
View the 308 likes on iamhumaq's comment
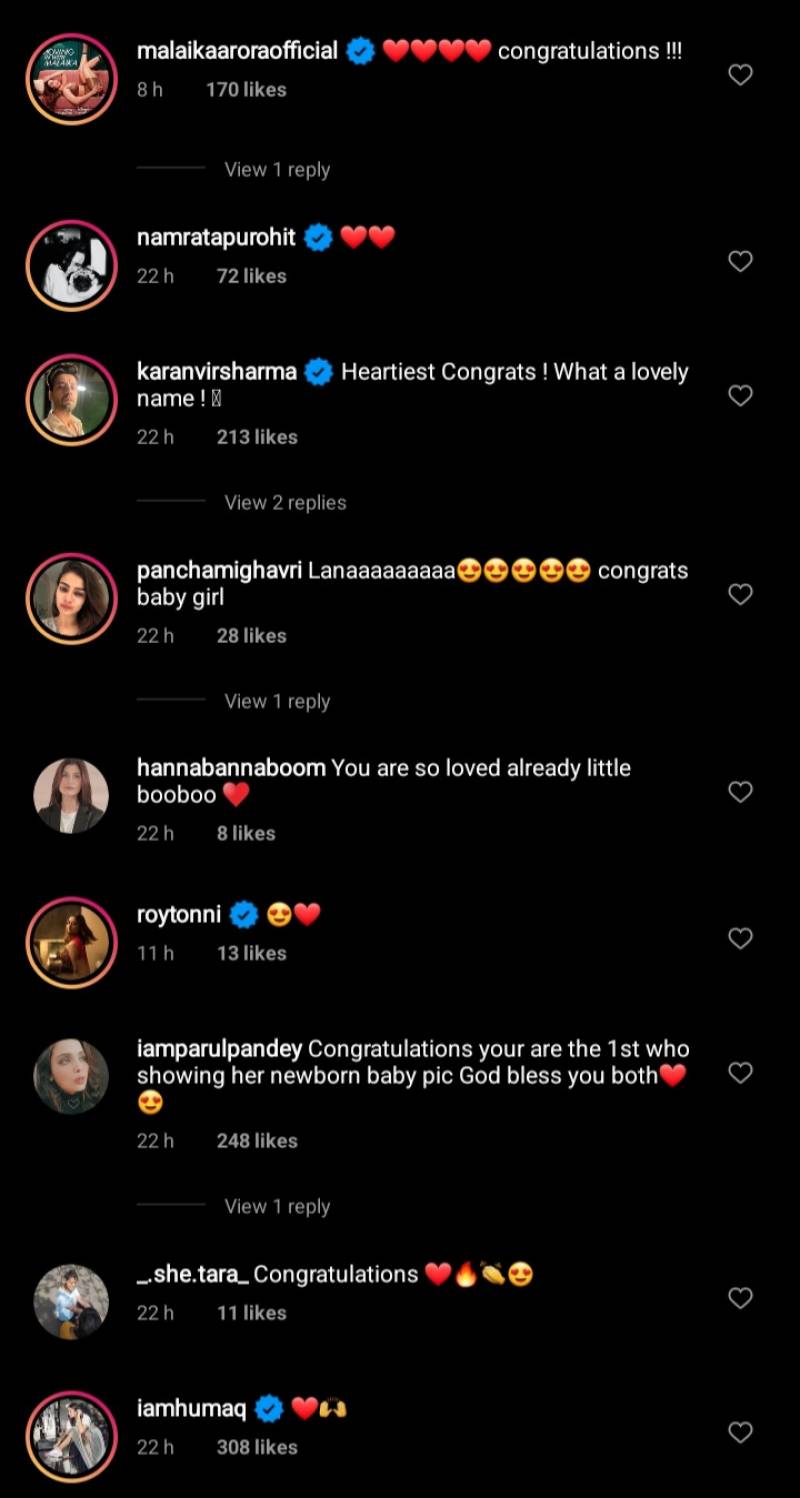[x=257, y=1447]
